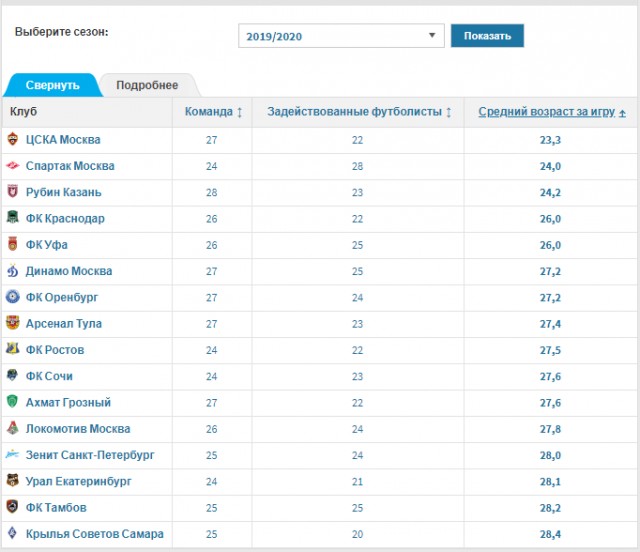Click the Клуб column header

coord(24,111)
